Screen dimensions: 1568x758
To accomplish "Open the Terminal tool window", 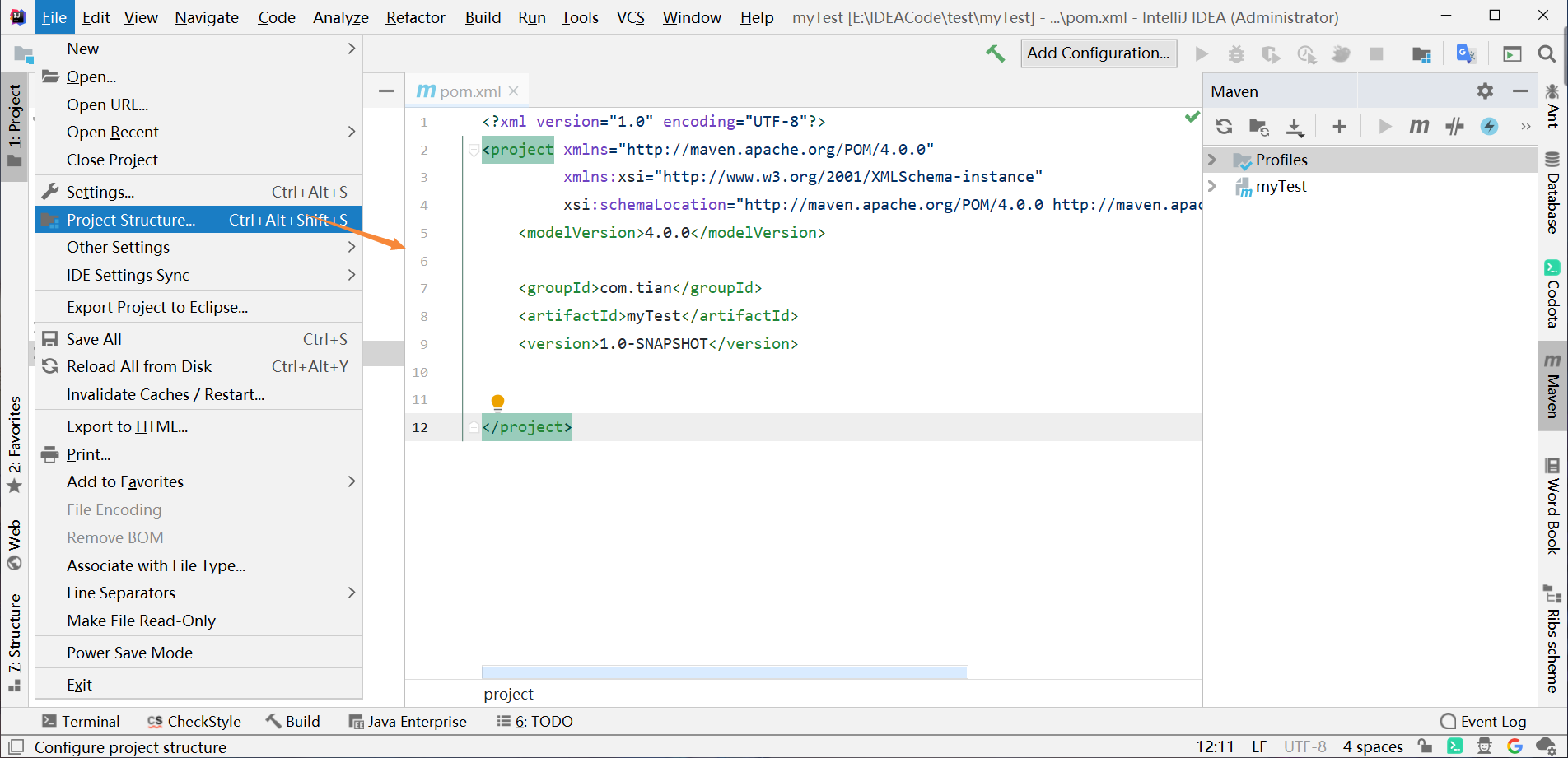I will tap(81, 721).
